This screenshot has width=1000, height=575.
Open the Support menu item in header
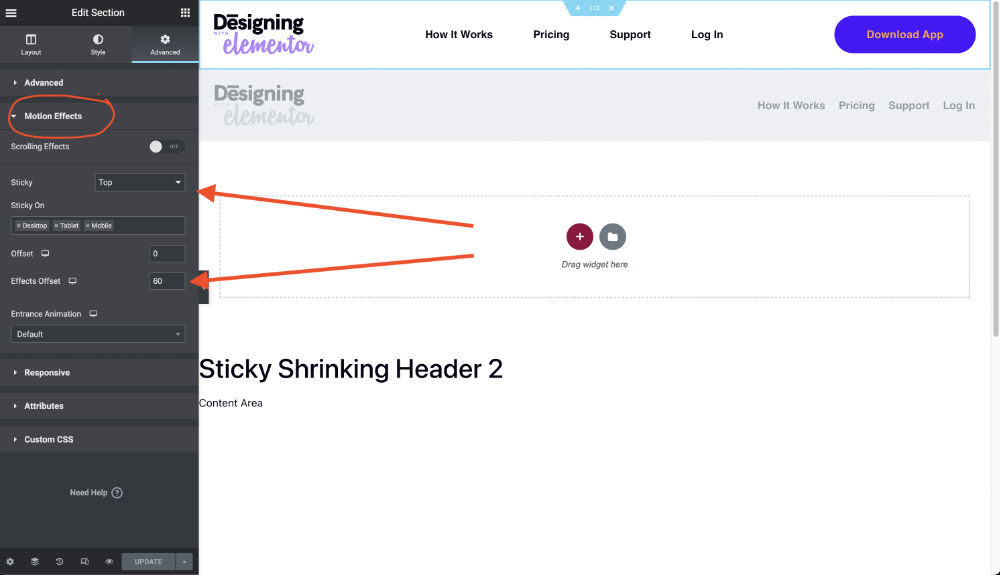630,34
